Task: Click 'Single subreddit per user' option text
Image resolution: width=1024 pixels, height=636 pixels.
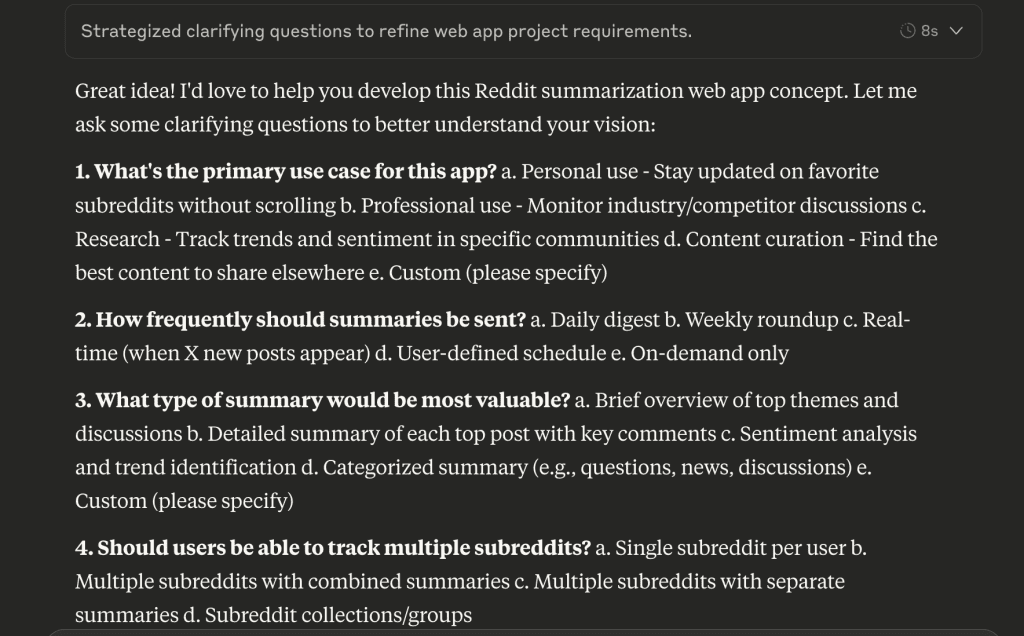Action: point(730,547)
